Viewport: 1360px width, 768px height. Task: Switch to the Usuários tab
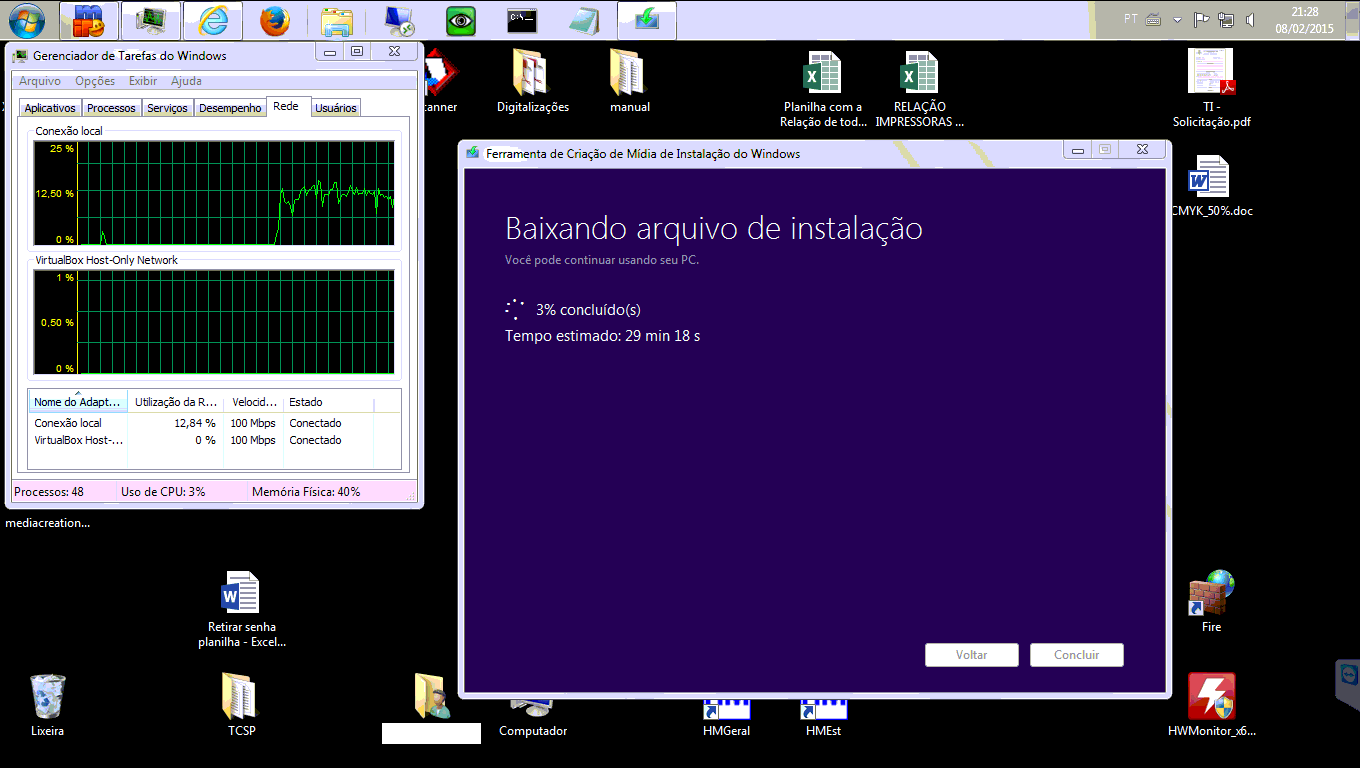point(336,108)
